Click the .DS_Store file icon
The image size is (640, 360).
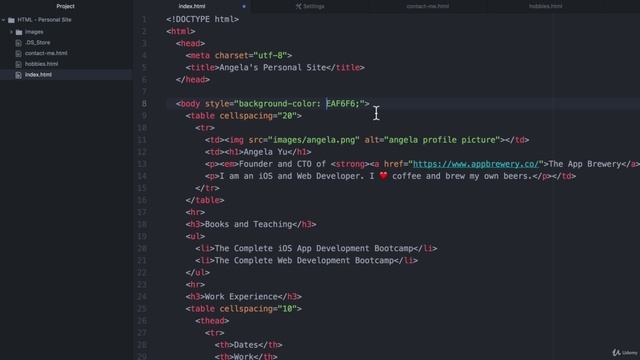18,43
